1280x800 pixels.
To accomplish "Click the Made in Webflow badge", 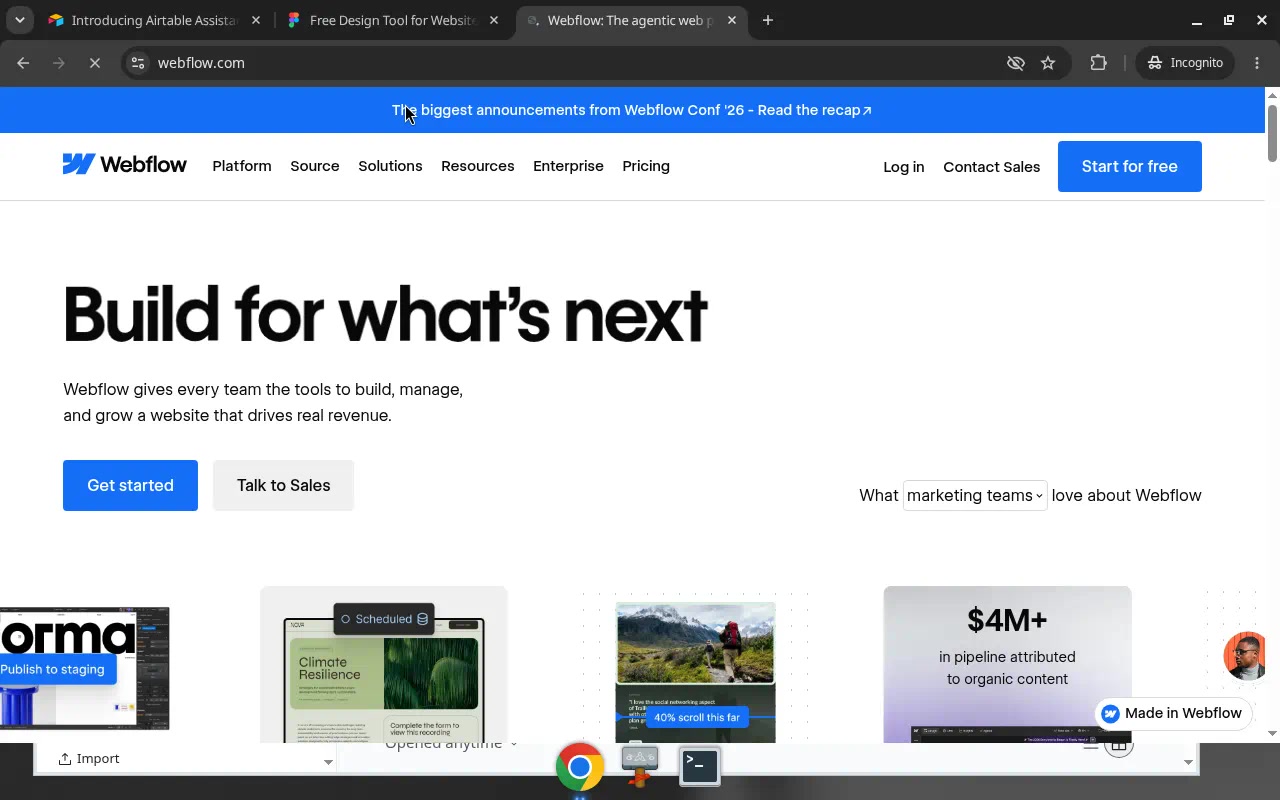I will click(1172, 713).
